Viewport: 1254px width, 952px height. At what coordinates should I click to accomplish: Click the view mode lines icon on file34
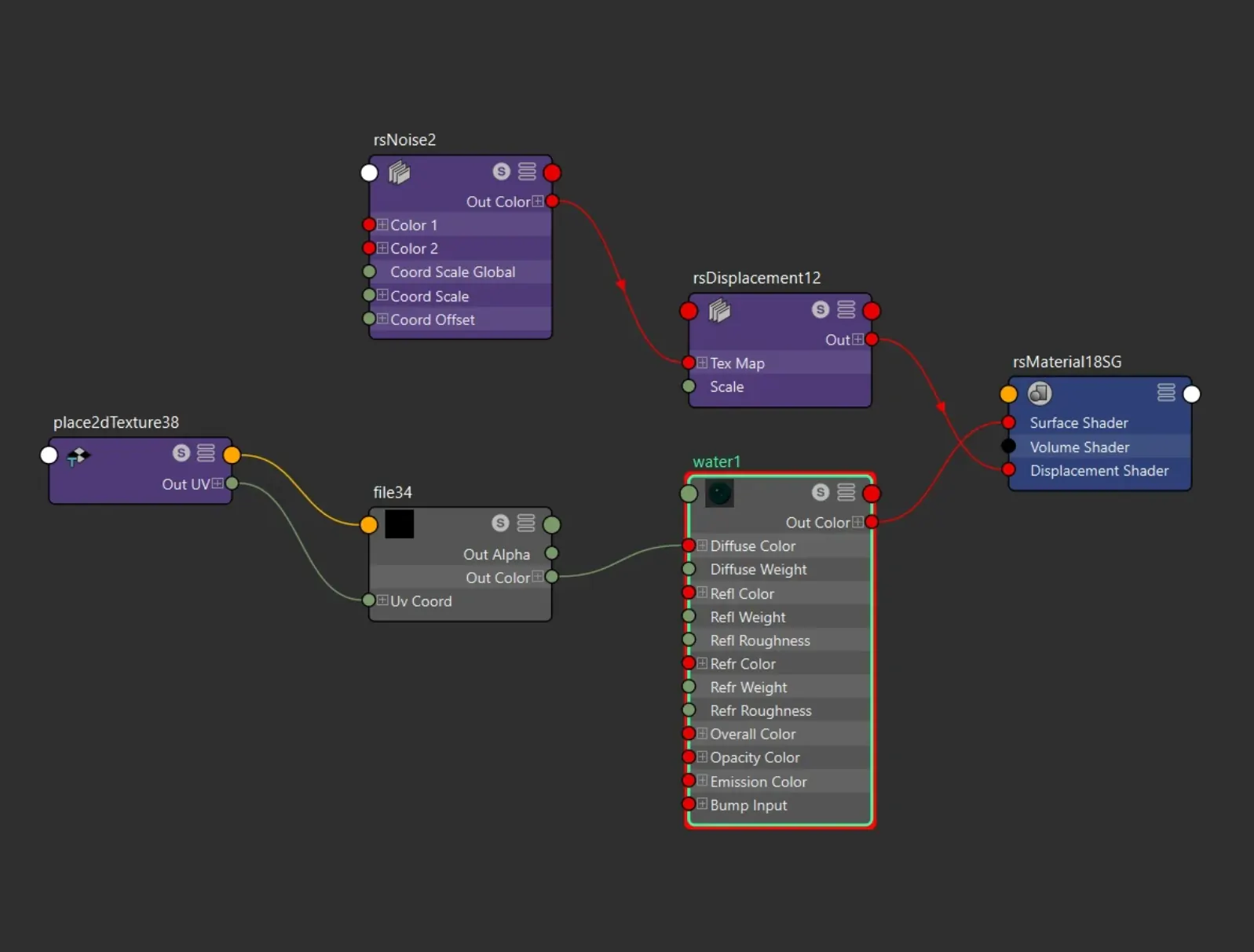pos(526,523)
